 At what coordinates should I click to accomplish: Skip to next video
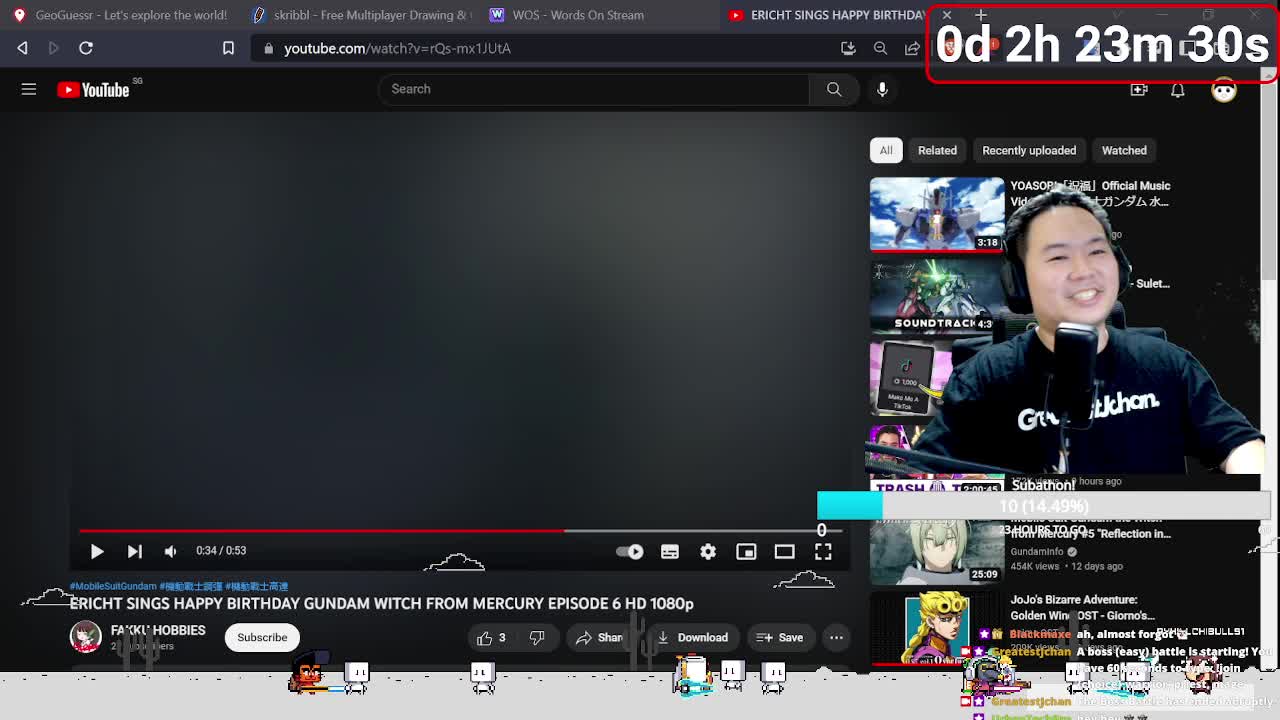tap(134, 551)
